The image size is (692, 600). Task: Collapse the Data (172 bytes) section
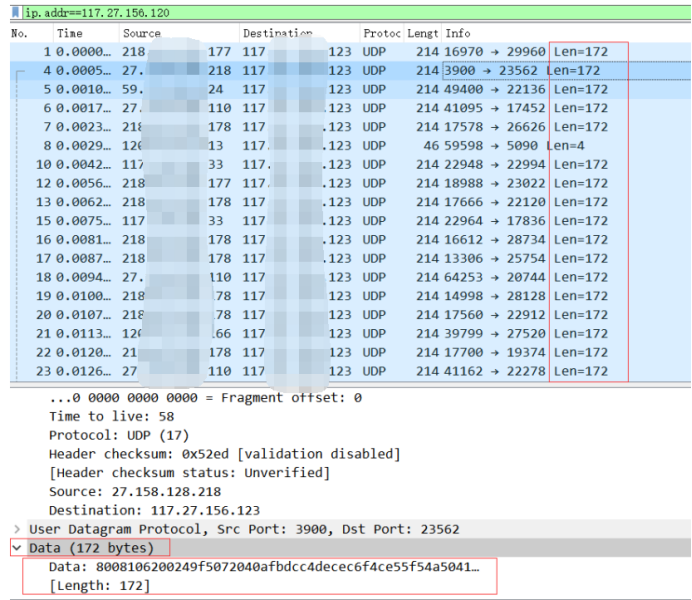tap(17, 548)
